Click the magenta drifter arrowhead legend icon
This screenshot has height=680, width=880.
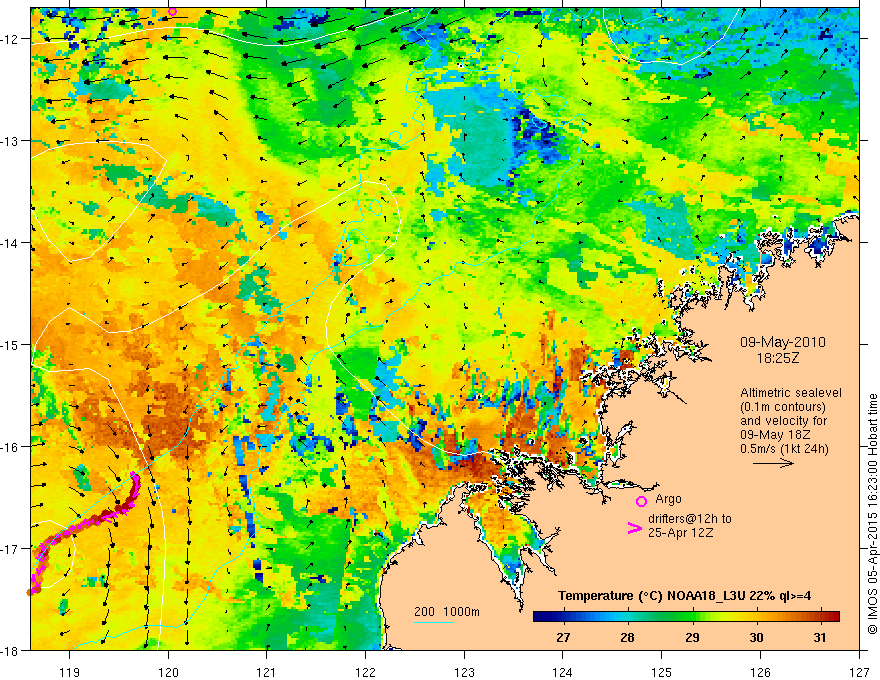[x=634, y=528]
